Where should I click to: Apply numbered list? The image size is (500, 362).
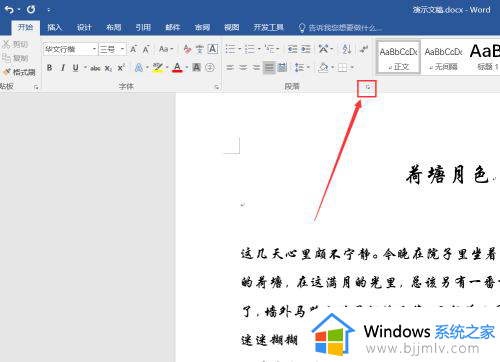pyautogui.click(x=250, y=49)
